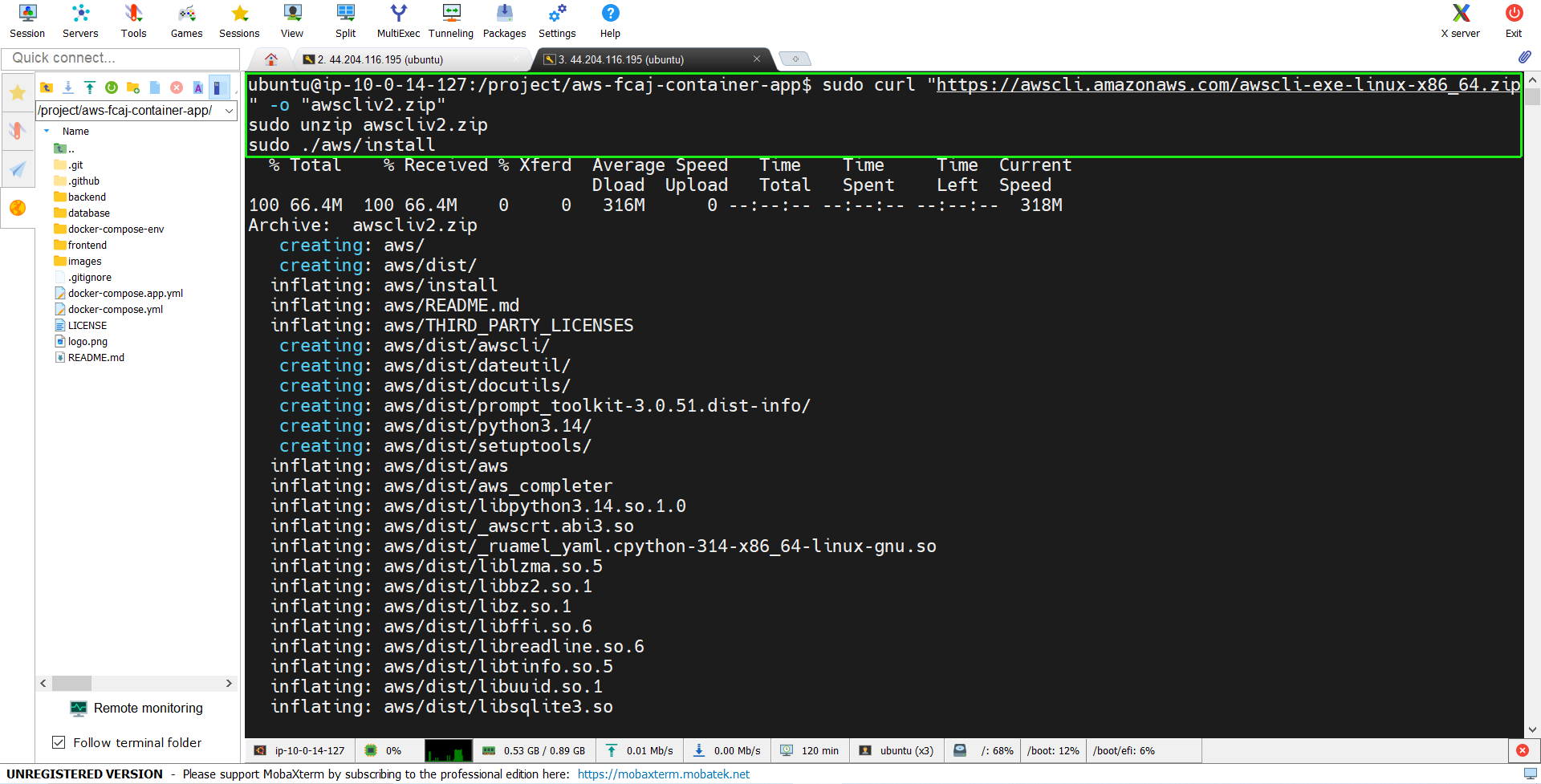Open the Session toolbar icon
The image size is (1541, 784).
[x=27, y=21]
